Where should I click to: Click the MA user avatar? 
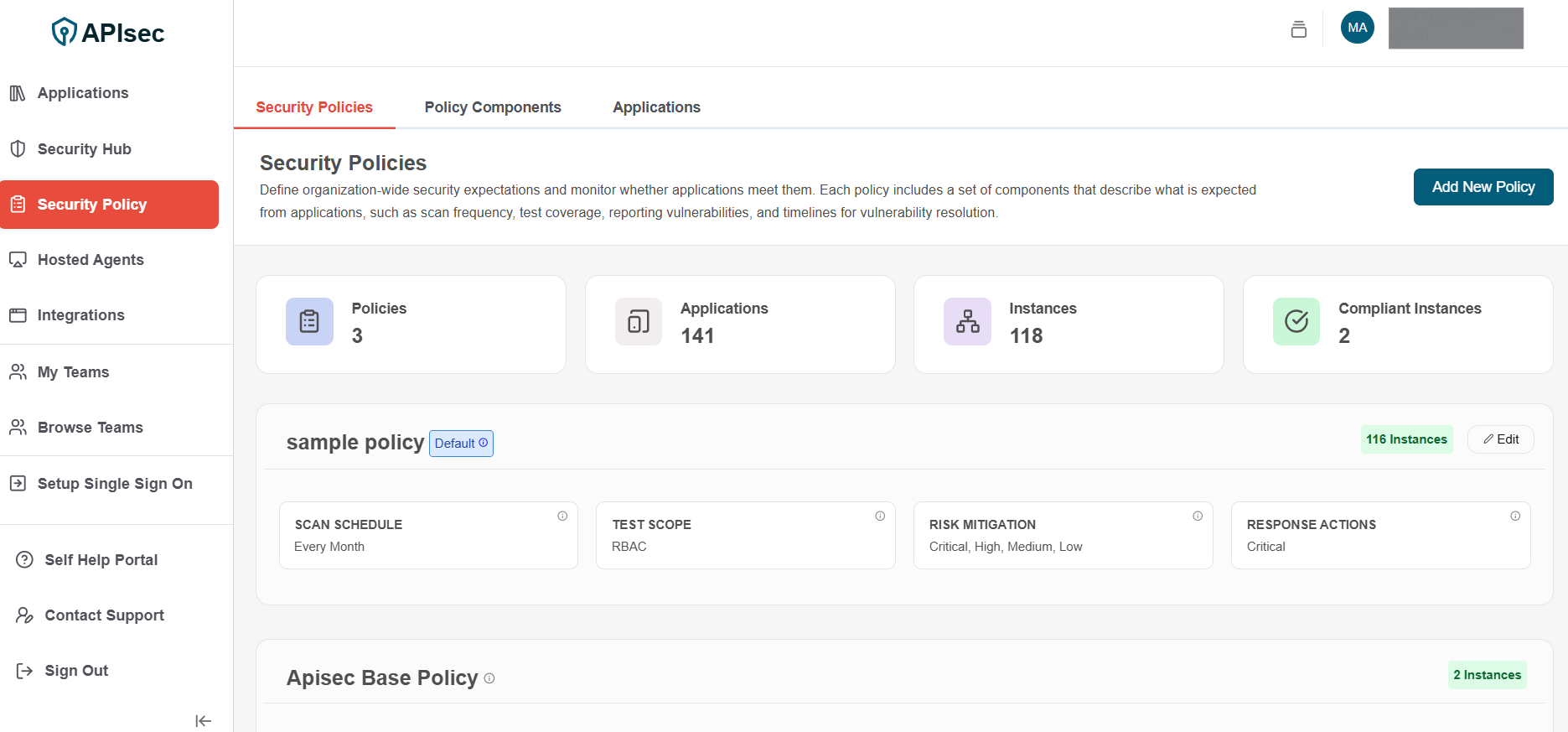point(1357,28)
